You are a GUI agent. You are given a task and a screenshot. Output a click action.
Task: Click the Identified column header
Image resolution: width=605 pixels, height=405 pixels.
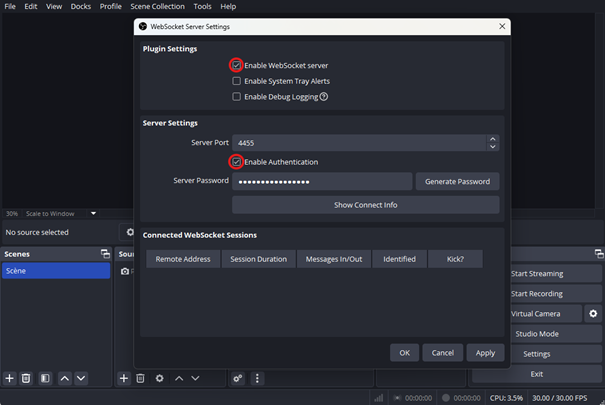pos(399,259)
